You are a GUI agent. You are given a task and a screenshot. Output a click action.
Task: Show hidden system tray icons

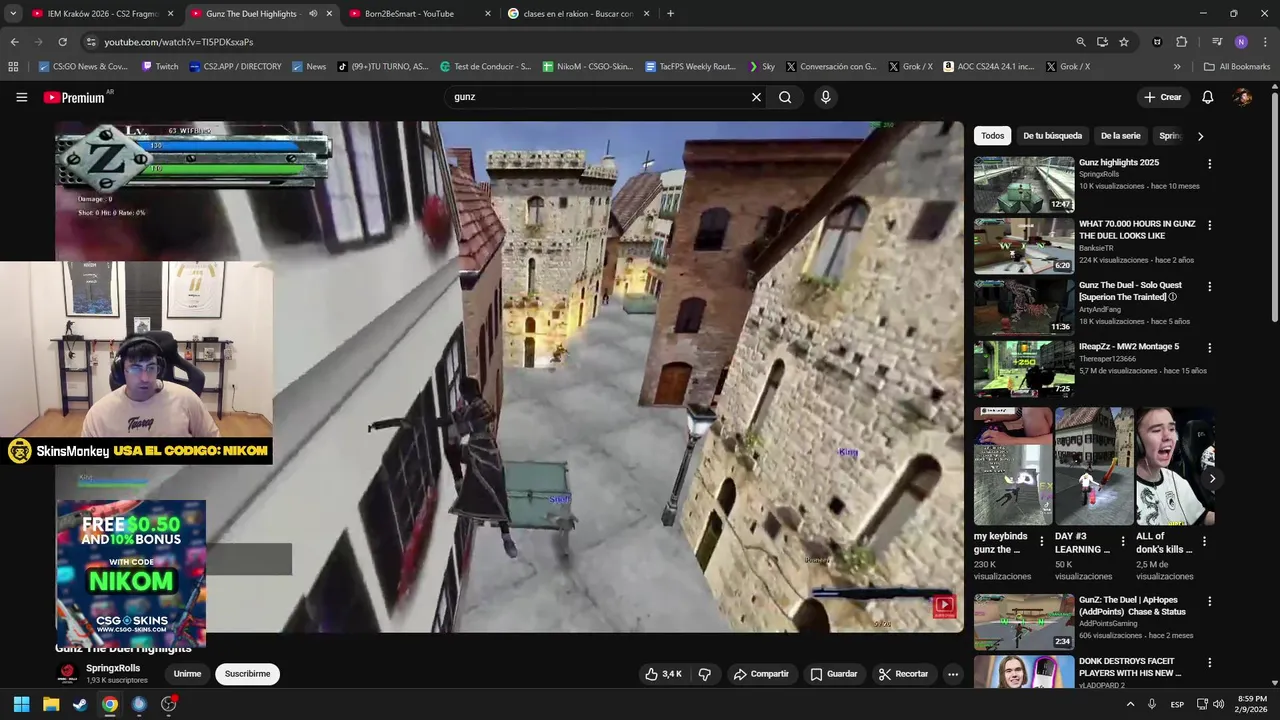pyautogui.click(x=1130, y=704)
